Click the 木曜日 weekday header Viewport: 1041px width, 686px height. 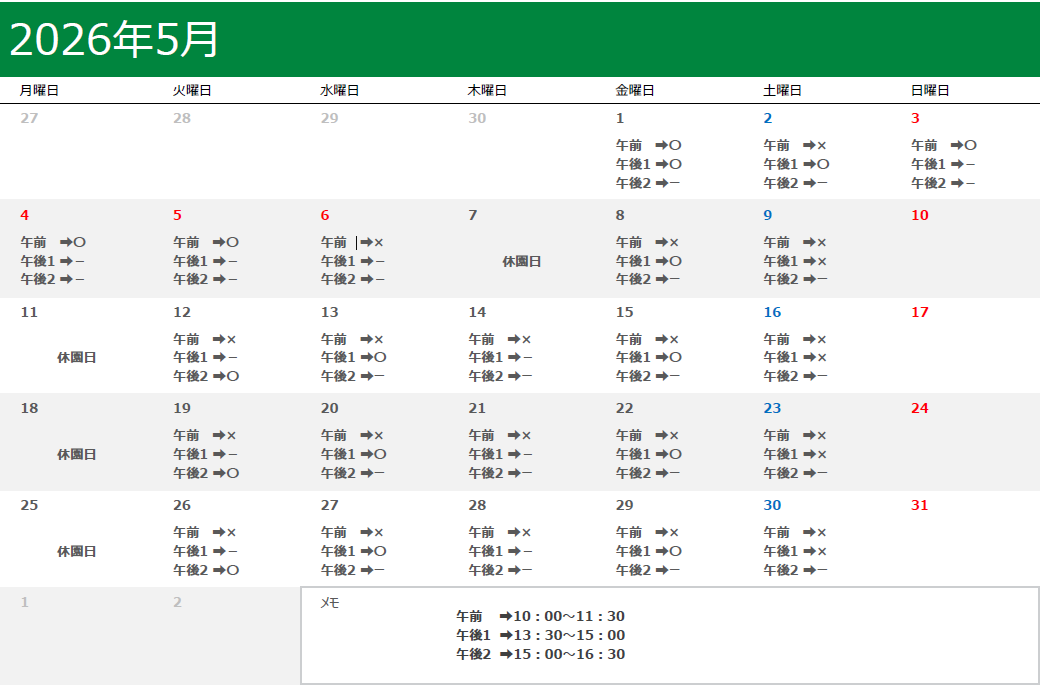(x=487, y=90)
